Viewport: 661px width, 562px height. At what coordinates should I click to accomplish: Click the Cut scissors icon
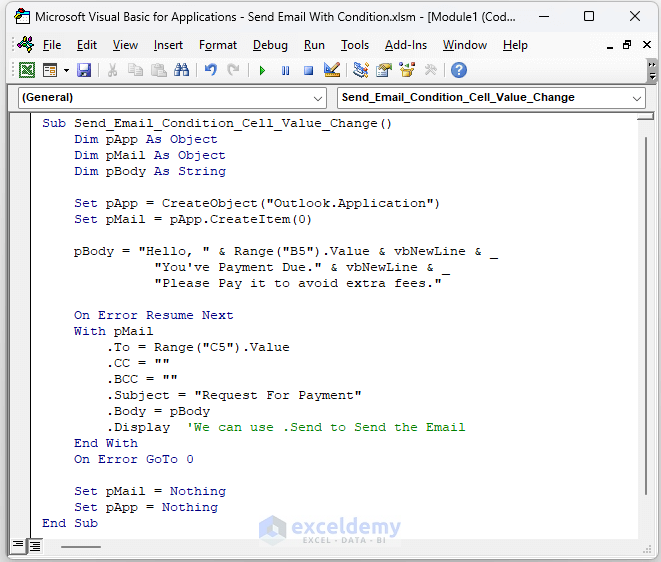click(112, 70)
